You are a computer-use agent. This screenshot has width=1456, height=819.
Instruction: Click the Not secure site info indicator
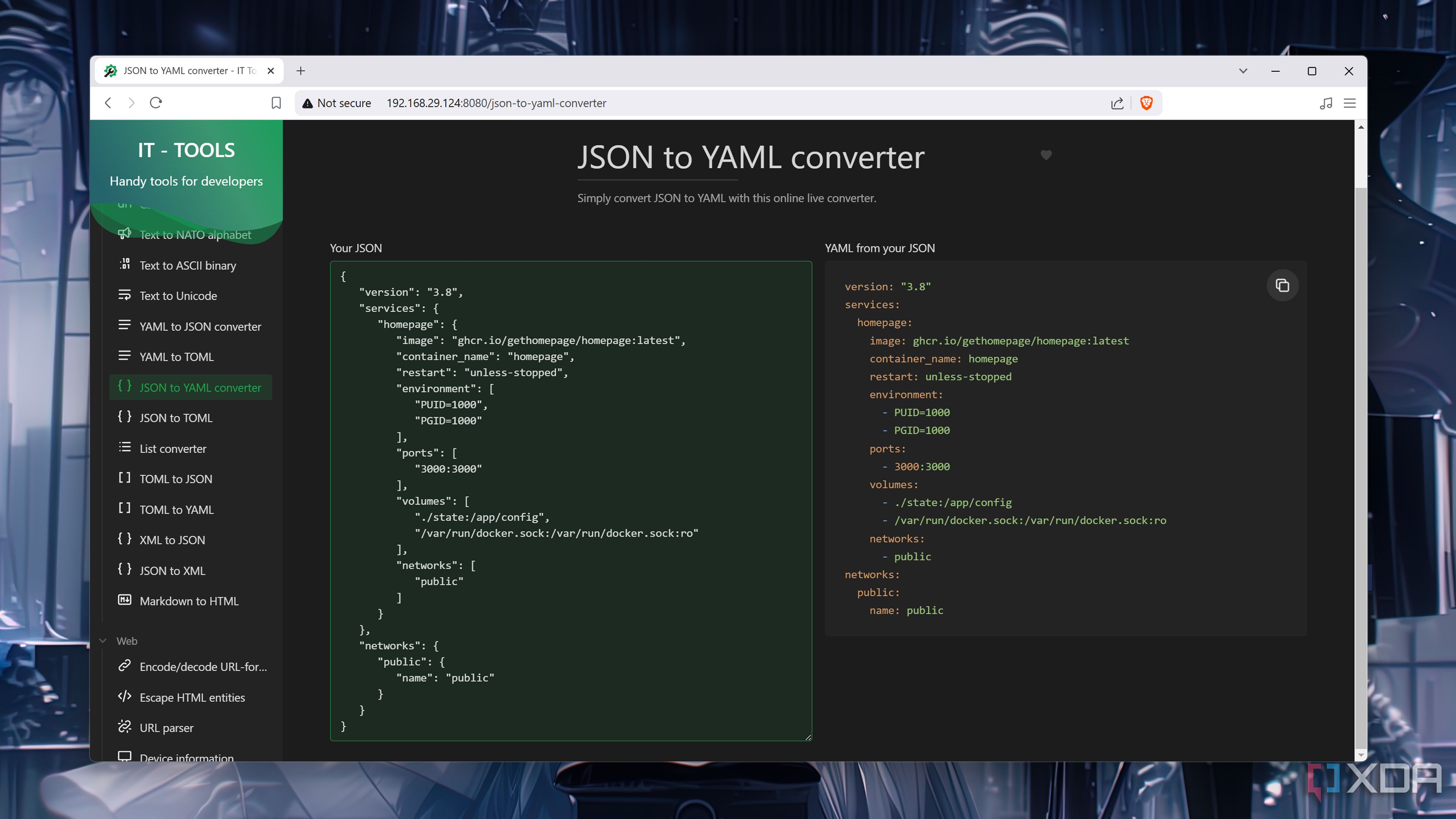[x=337, y=103]
